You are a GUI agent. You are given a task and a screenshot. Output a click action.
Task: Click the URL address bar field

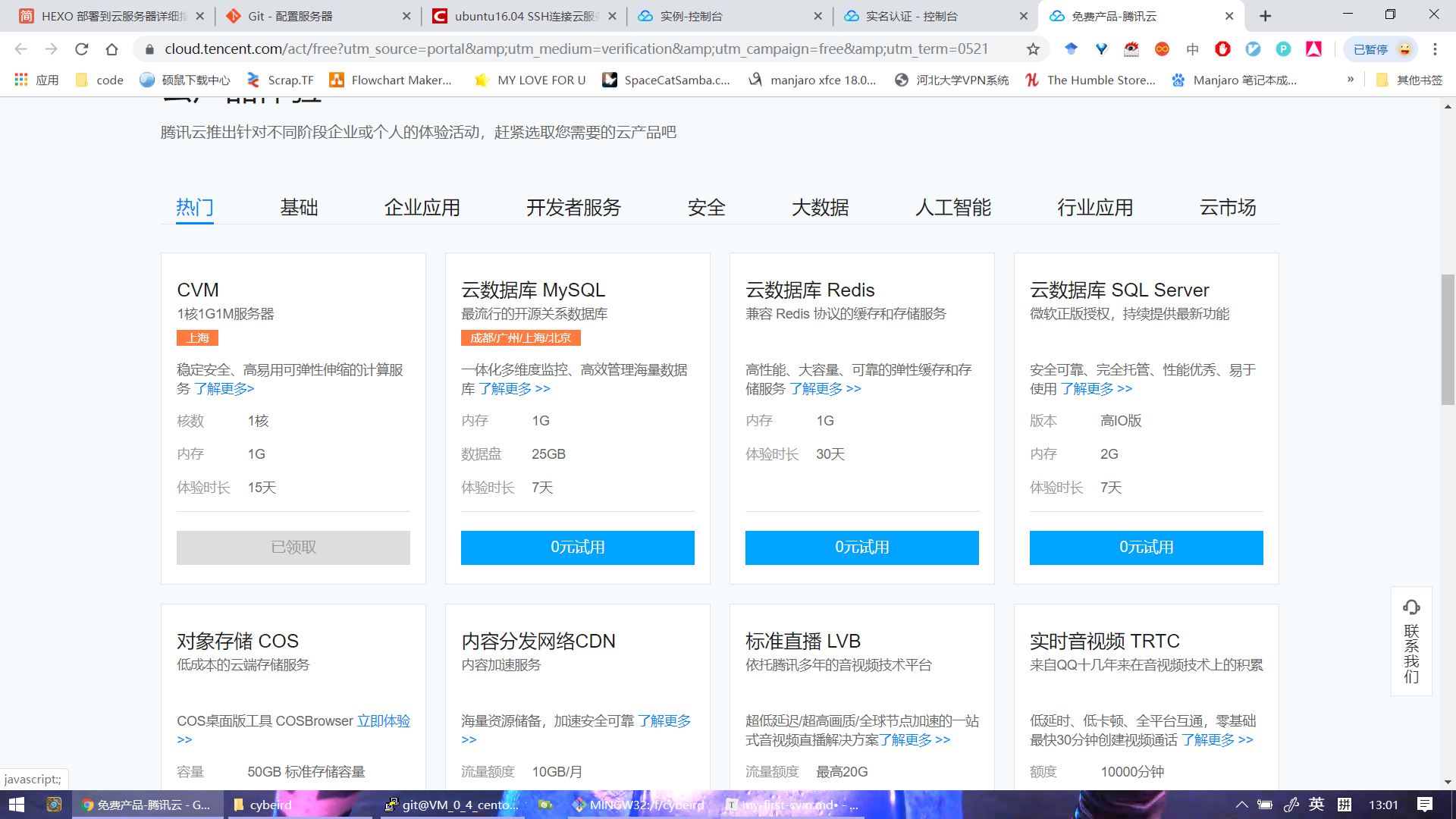point(576,49)
